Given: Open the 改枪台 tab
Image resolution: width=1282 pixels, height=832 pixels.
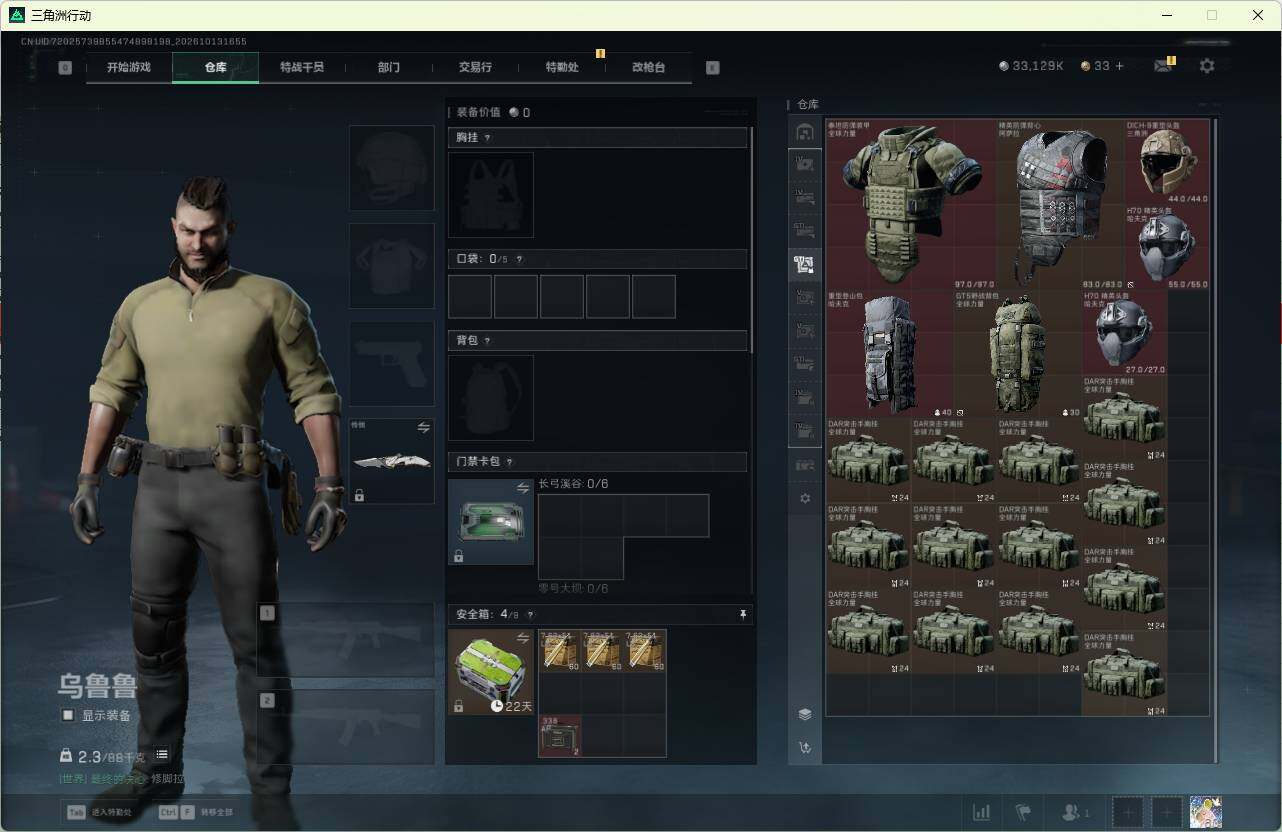Looking at the screenshot, I should coord(648,67).
